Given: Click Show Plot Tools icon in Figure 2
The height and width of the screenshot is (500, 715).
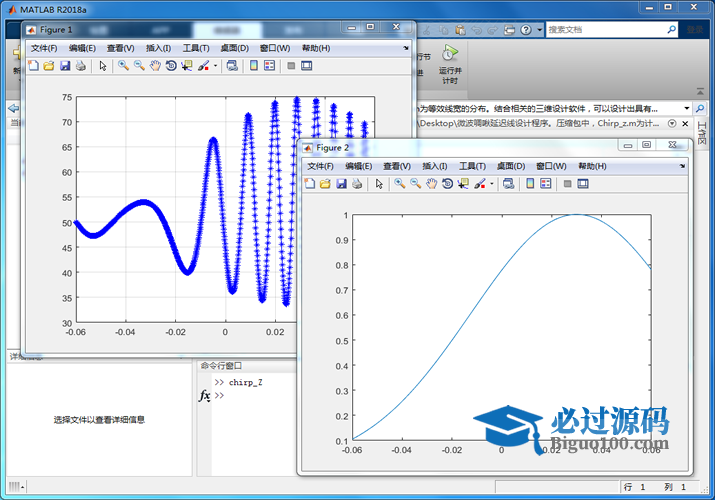Looking at the screenshot, I should (583, 184).
